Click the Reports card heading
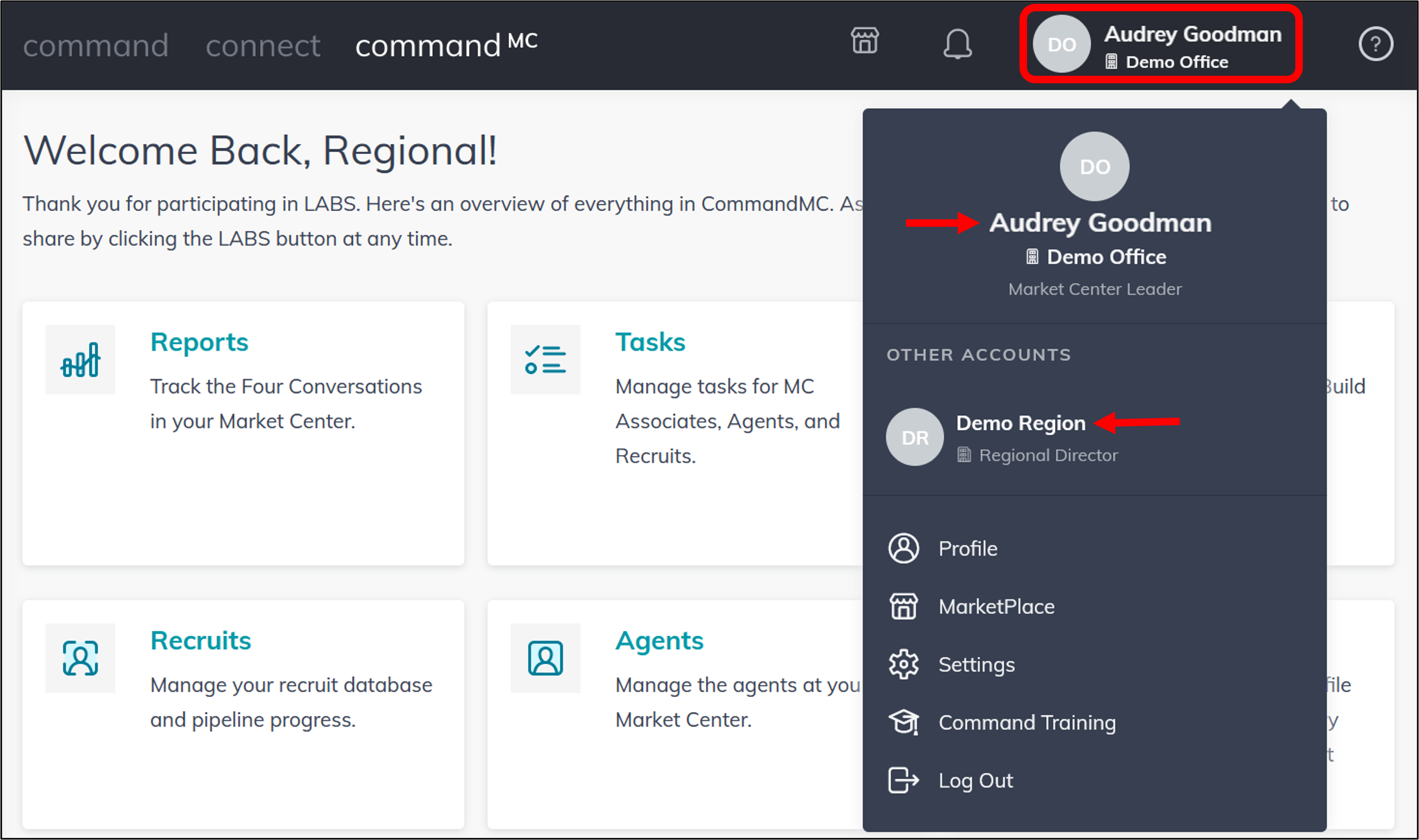This screenshot has width=1419, height=840. 199,341
